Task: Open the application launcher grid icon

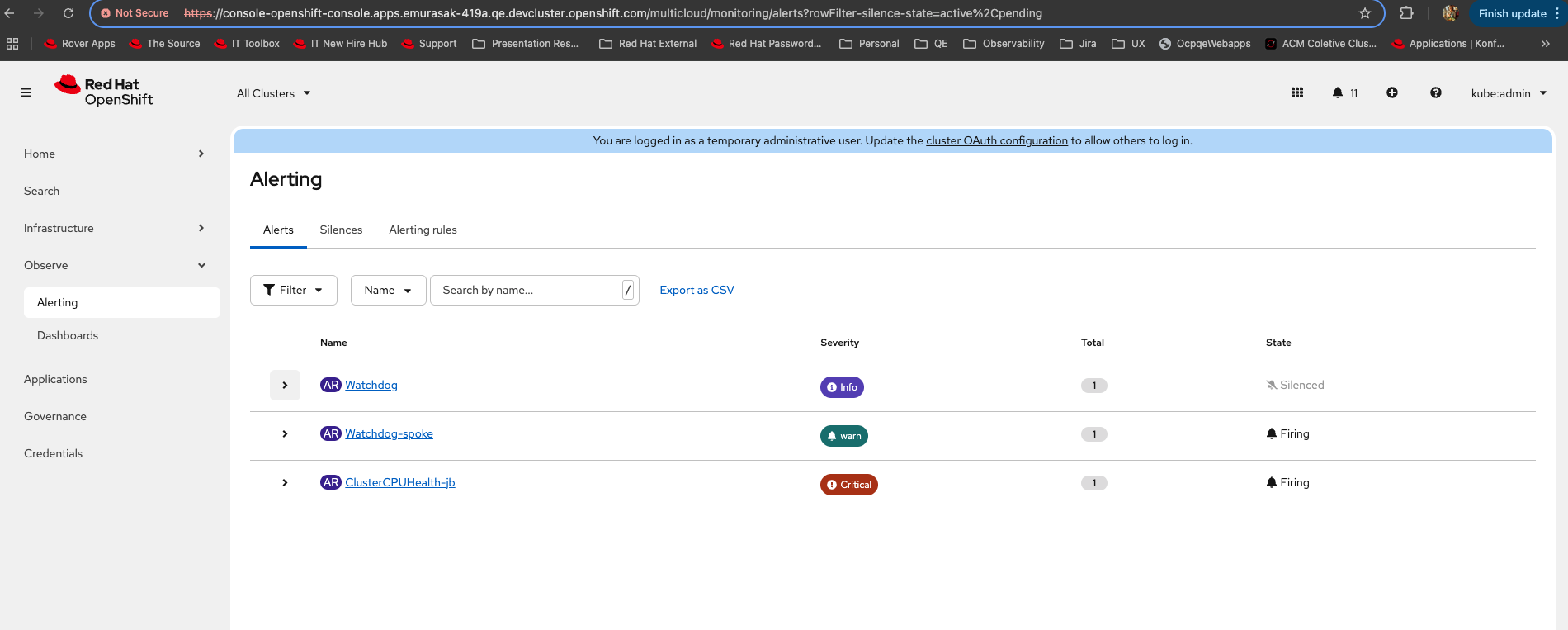Action: (1297, 93)
